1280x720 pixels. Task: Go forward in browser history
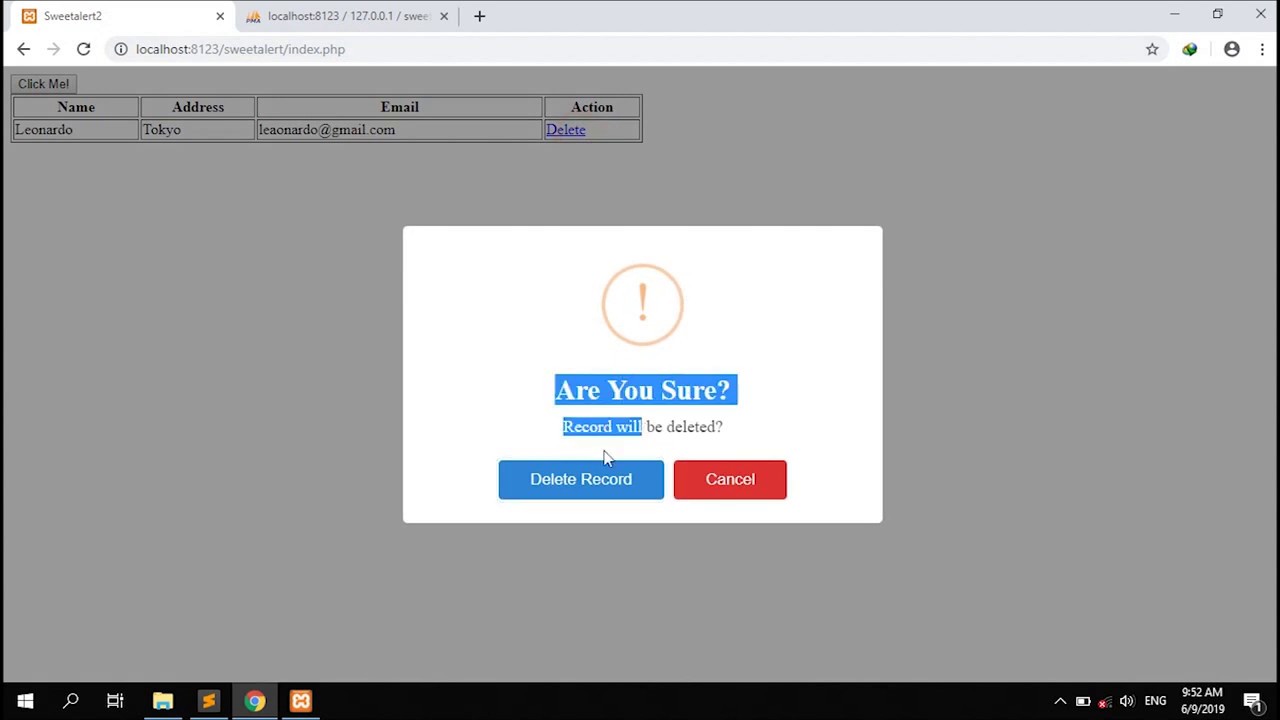[53, 49]
